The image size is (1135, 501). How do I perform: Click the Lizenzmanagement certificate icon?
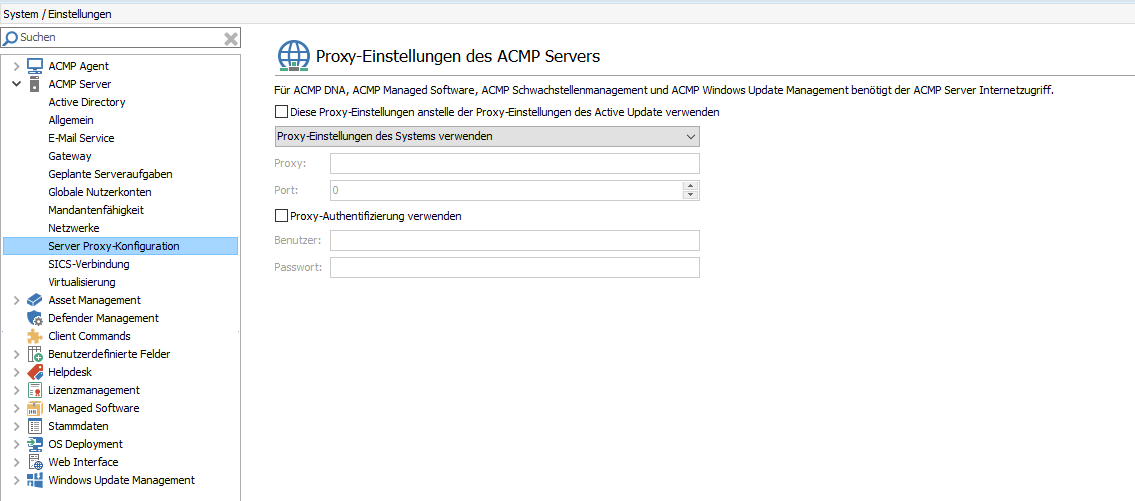(35, 390)
